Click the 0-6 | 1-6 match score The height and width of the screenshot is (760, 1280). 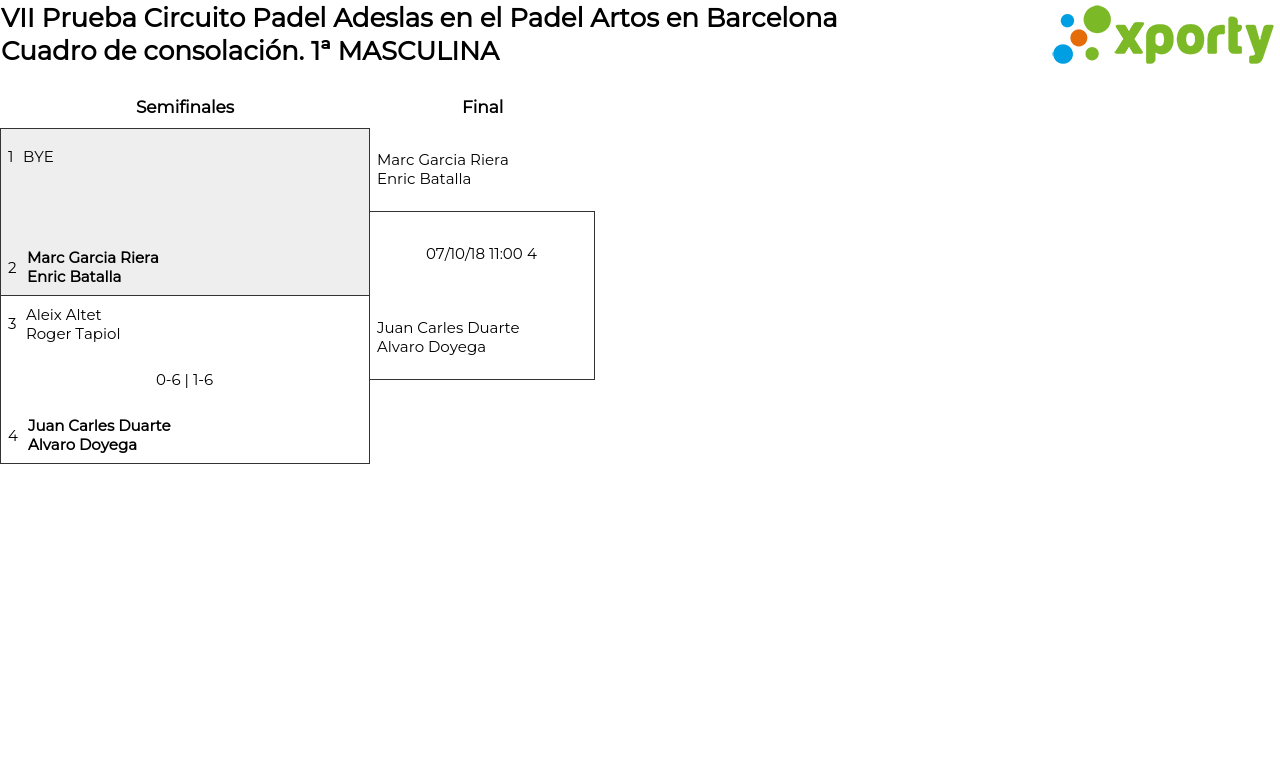(x=185, y=380)
